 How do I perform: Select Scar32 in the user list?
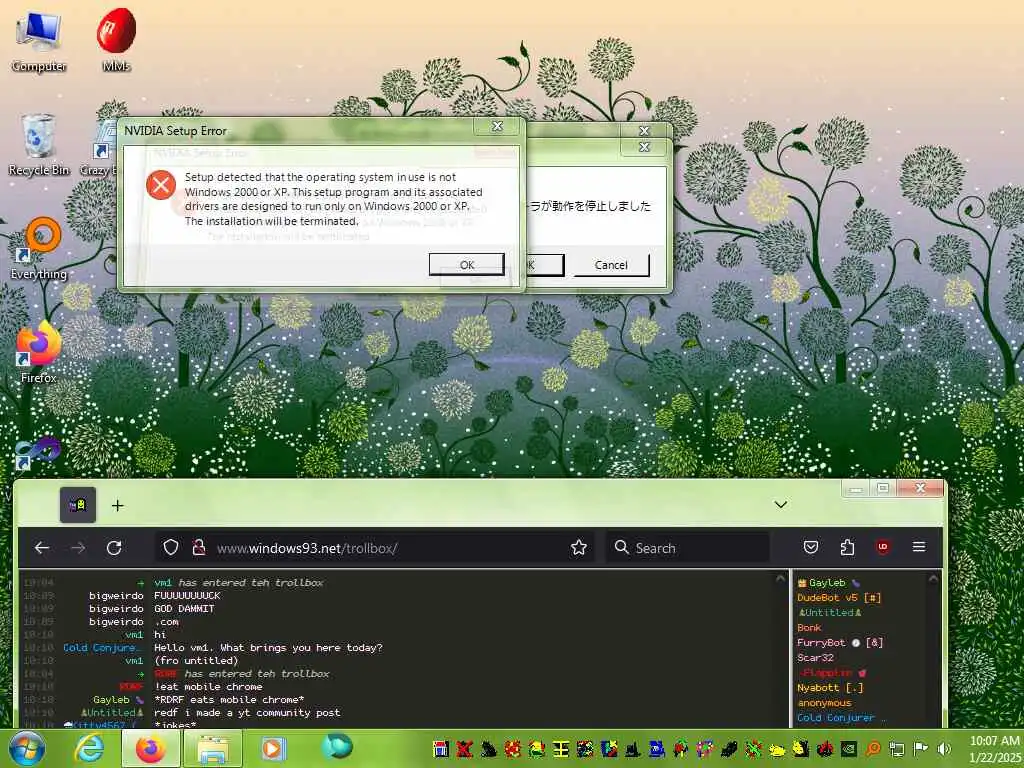815,658
